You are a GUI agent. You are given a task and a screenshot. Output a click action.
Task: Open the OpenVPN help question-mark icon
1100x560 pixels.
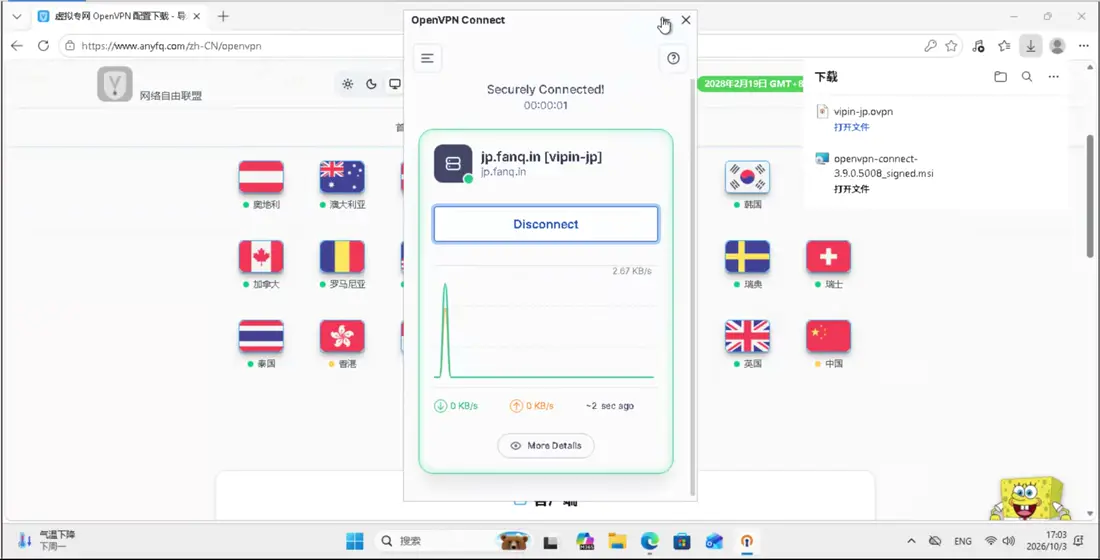coord(673,58)
